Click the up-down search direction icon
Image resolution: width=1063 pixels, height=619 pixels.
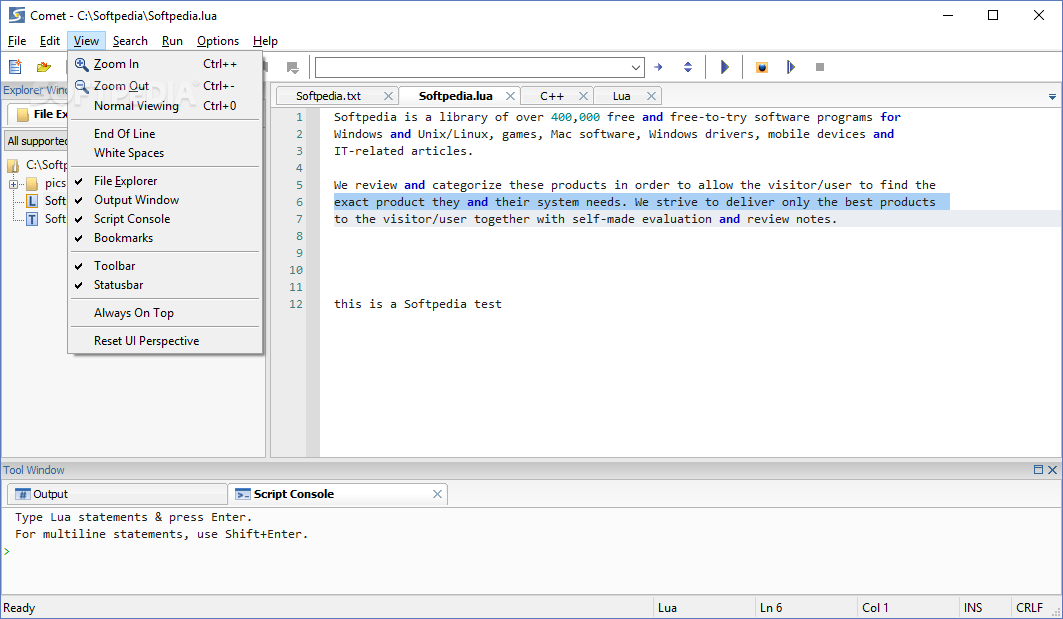tap(687, 67)
